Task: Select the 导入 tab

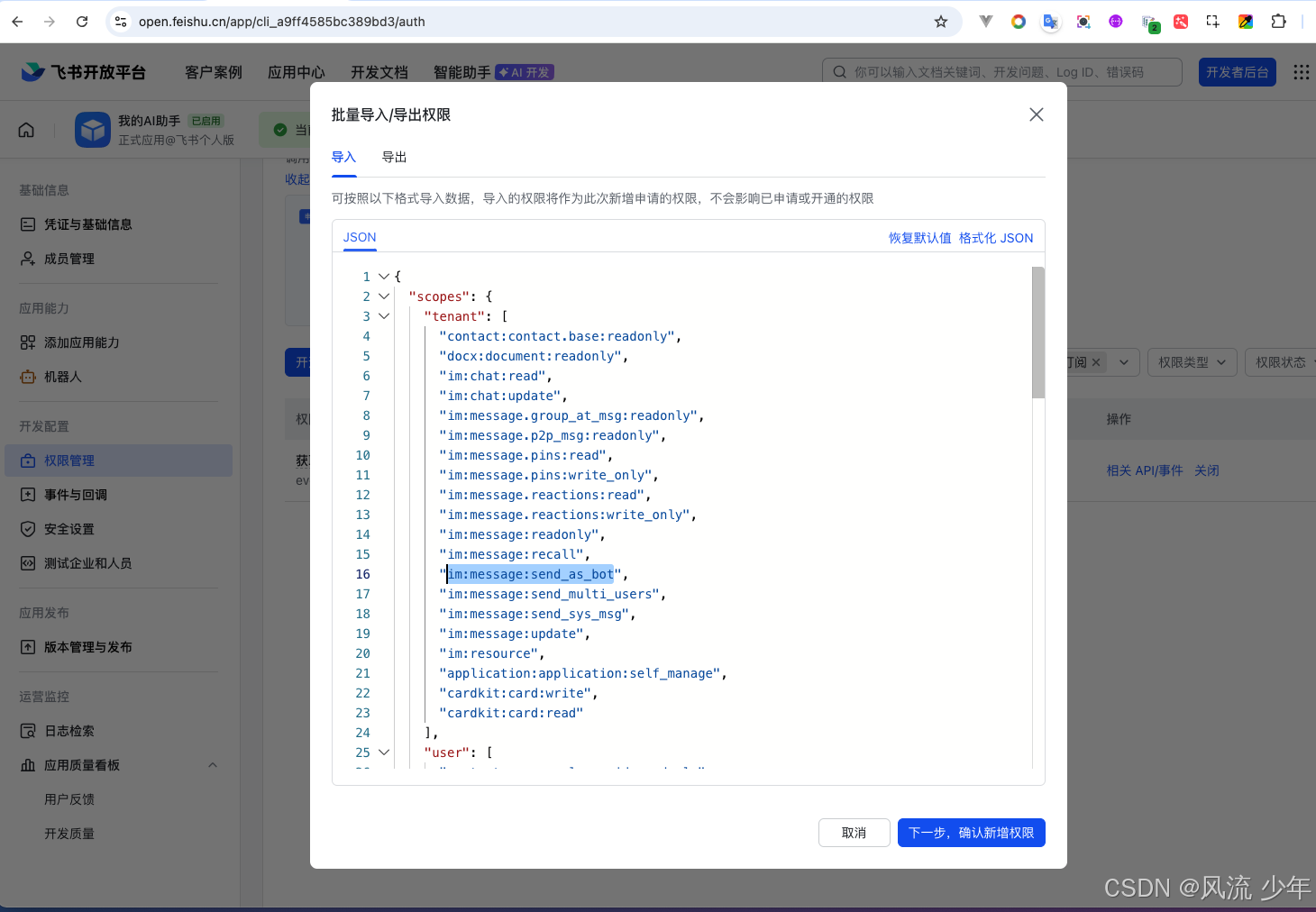Action: point(343,157)
